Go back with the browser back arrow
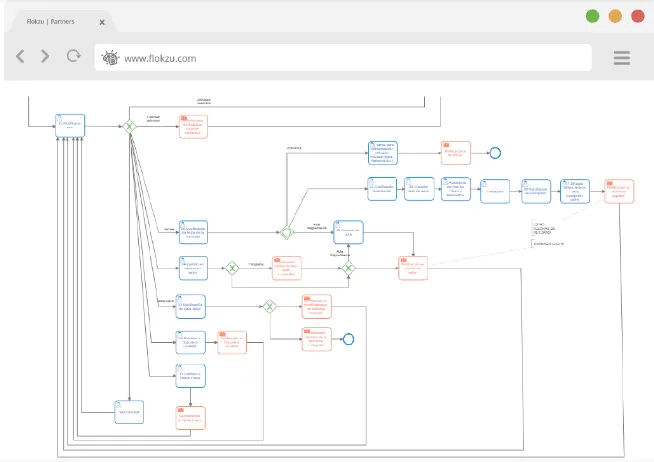 (20, 56)
